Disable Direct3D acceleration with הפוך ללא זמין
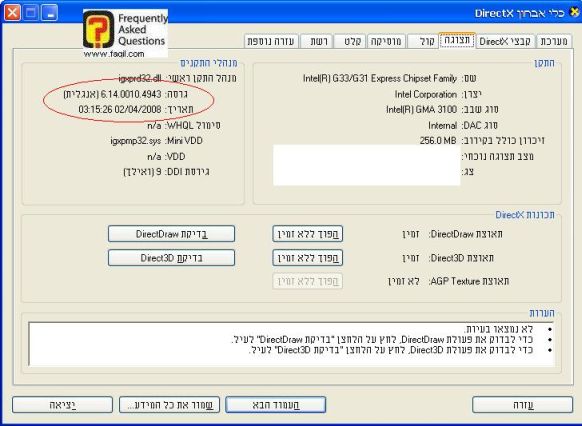Screen dimensions: 582x426 click(307, 258)
